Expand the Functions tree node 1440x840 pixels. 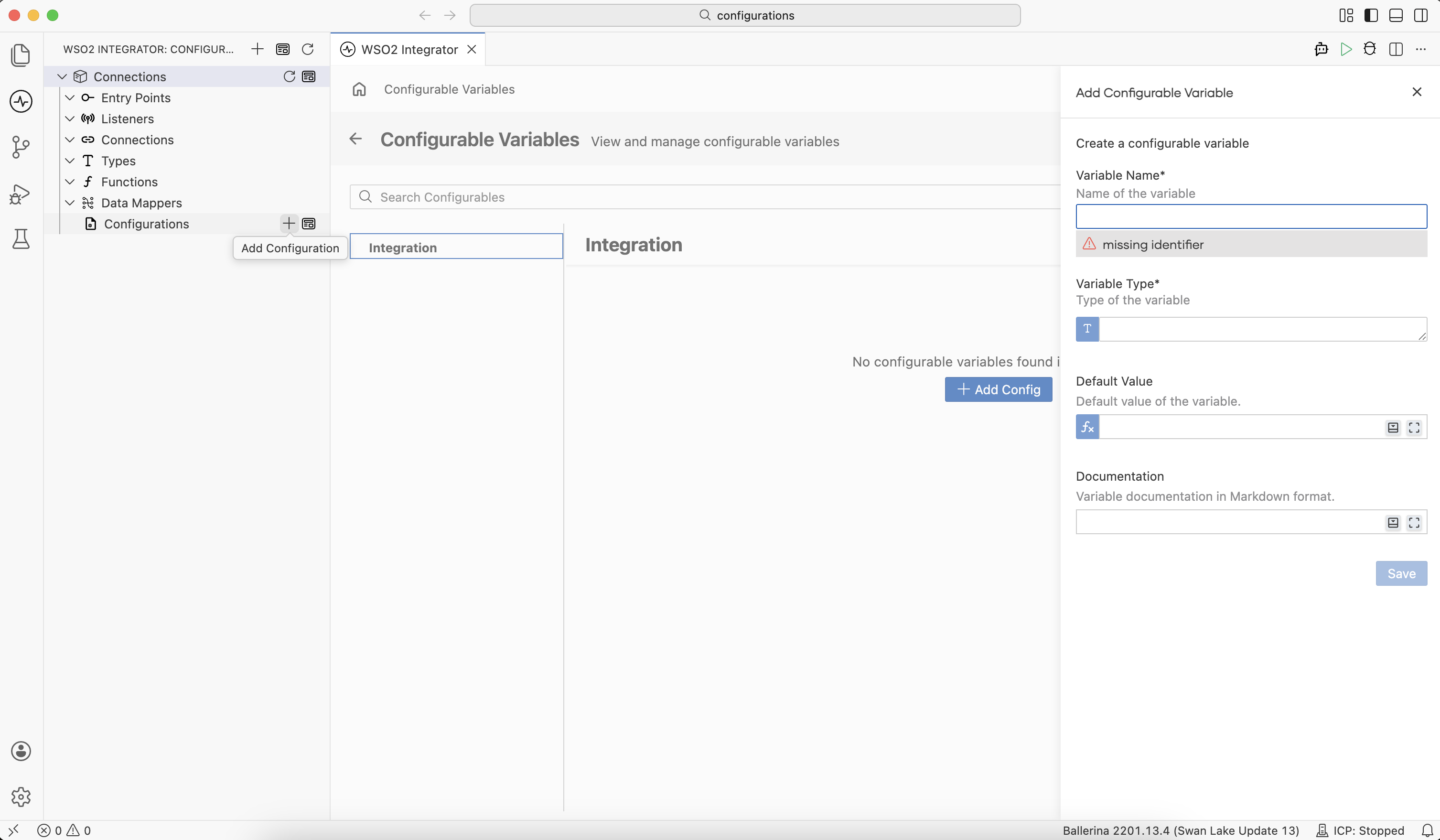click(70, 182)
